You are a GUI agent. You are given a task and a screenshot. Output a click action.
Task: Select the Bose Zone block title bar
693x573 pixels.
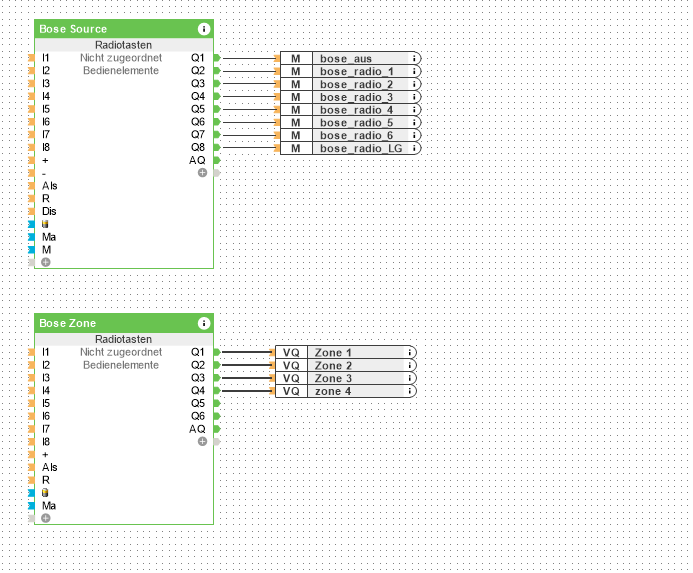coord(124,323)
